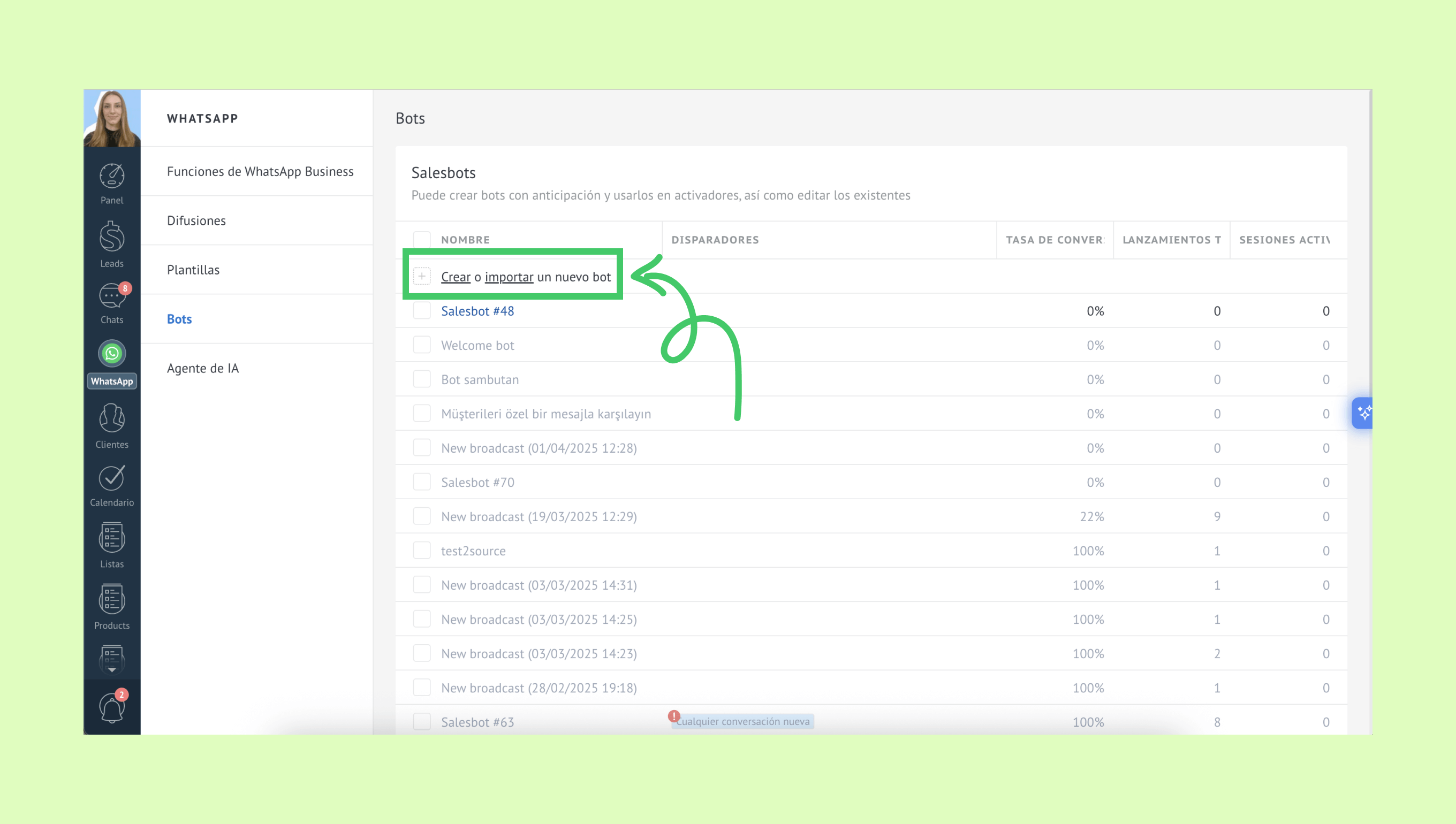This screenshot has width=1456, height=824.
Task: Open the Leads dollar icon
Action: 111,236
